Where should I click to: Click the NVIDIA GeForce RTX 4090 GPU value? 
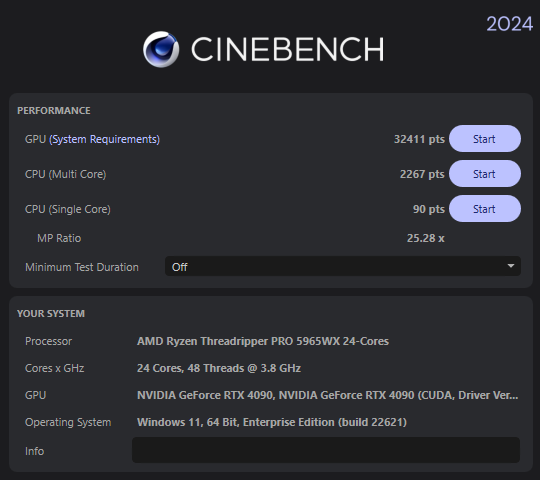click(328, 395)
